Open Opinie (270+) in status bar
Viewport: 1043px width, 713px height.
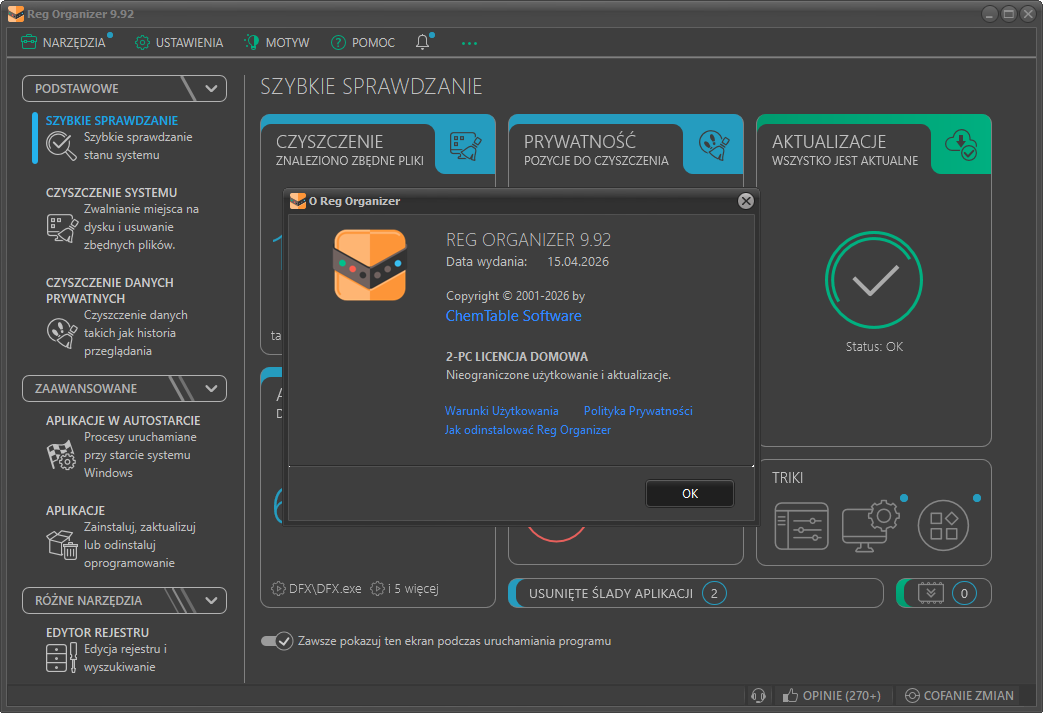pyautogui.click(x=831, y=696)
